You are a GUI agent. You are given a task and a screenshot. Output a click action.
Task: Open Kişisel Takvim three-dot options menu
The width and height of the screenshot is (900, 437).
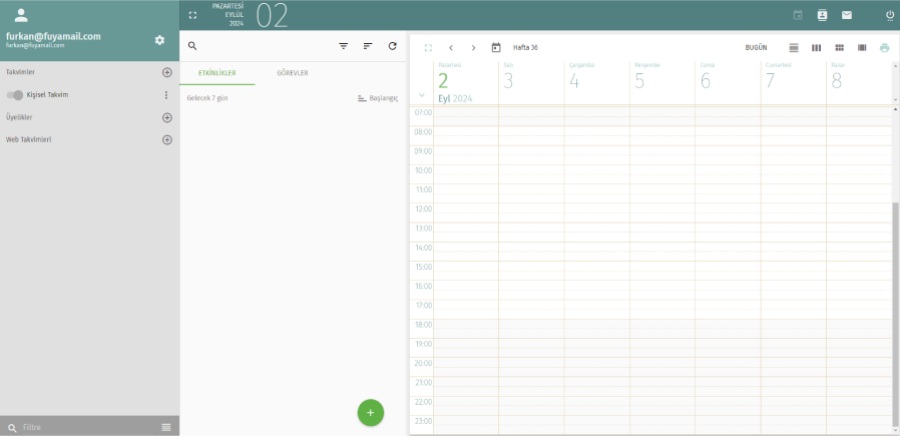point(166,95)
